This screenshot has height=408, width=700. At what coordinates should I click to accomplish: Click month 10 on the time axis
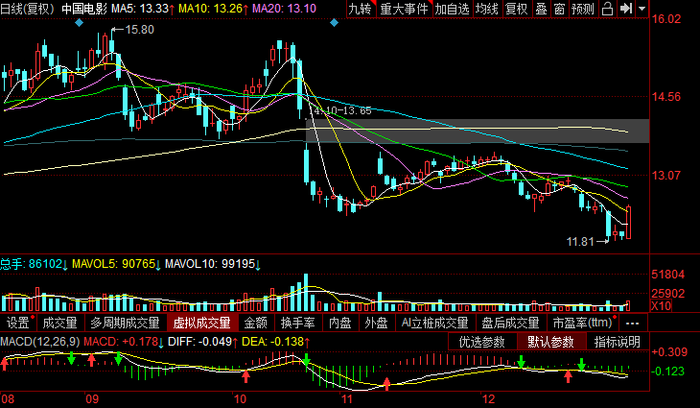tap(240, 399)
